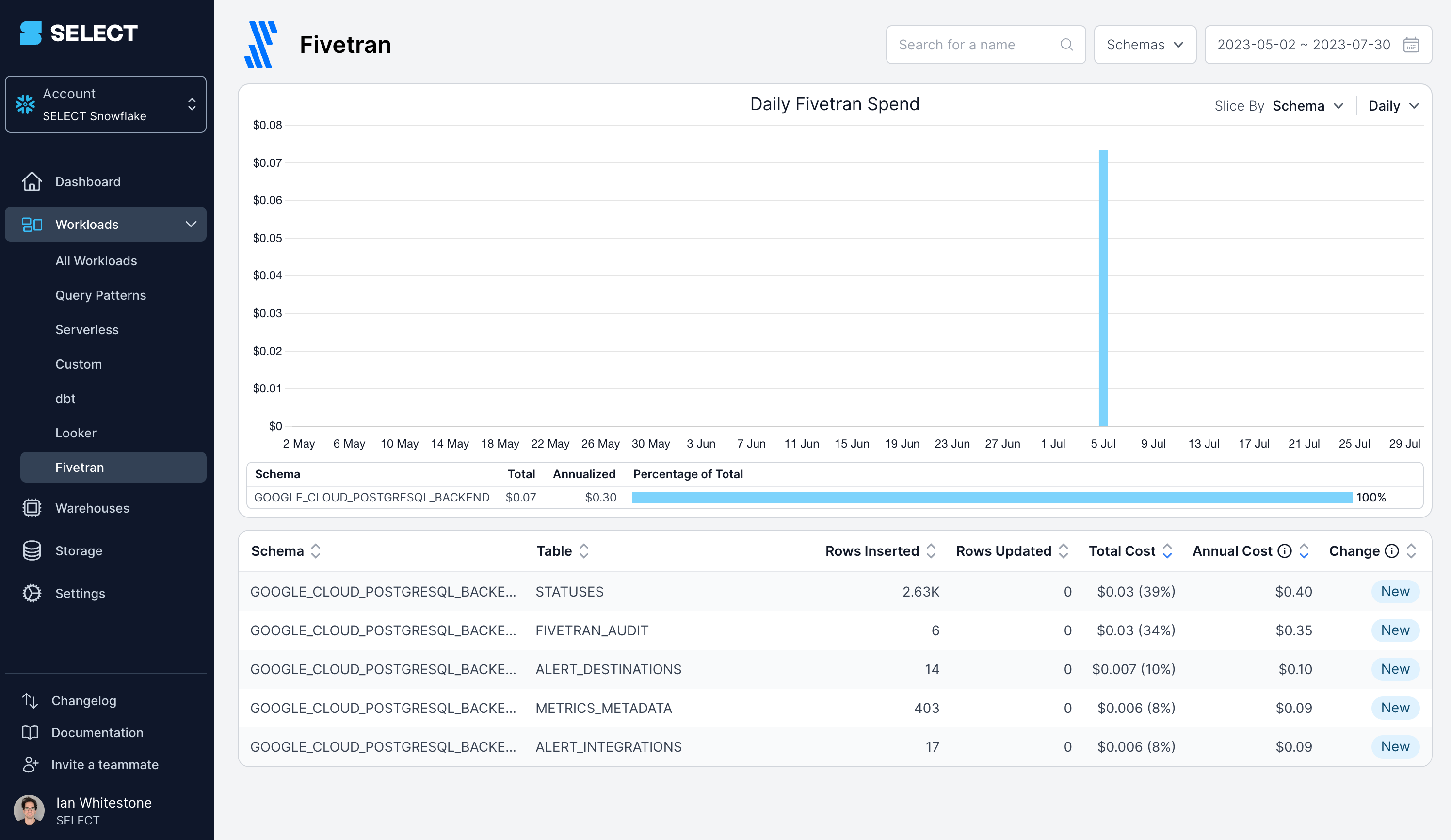Go to All Workloads
This screenshot has width=1451, height=840.
coord(96,261)
